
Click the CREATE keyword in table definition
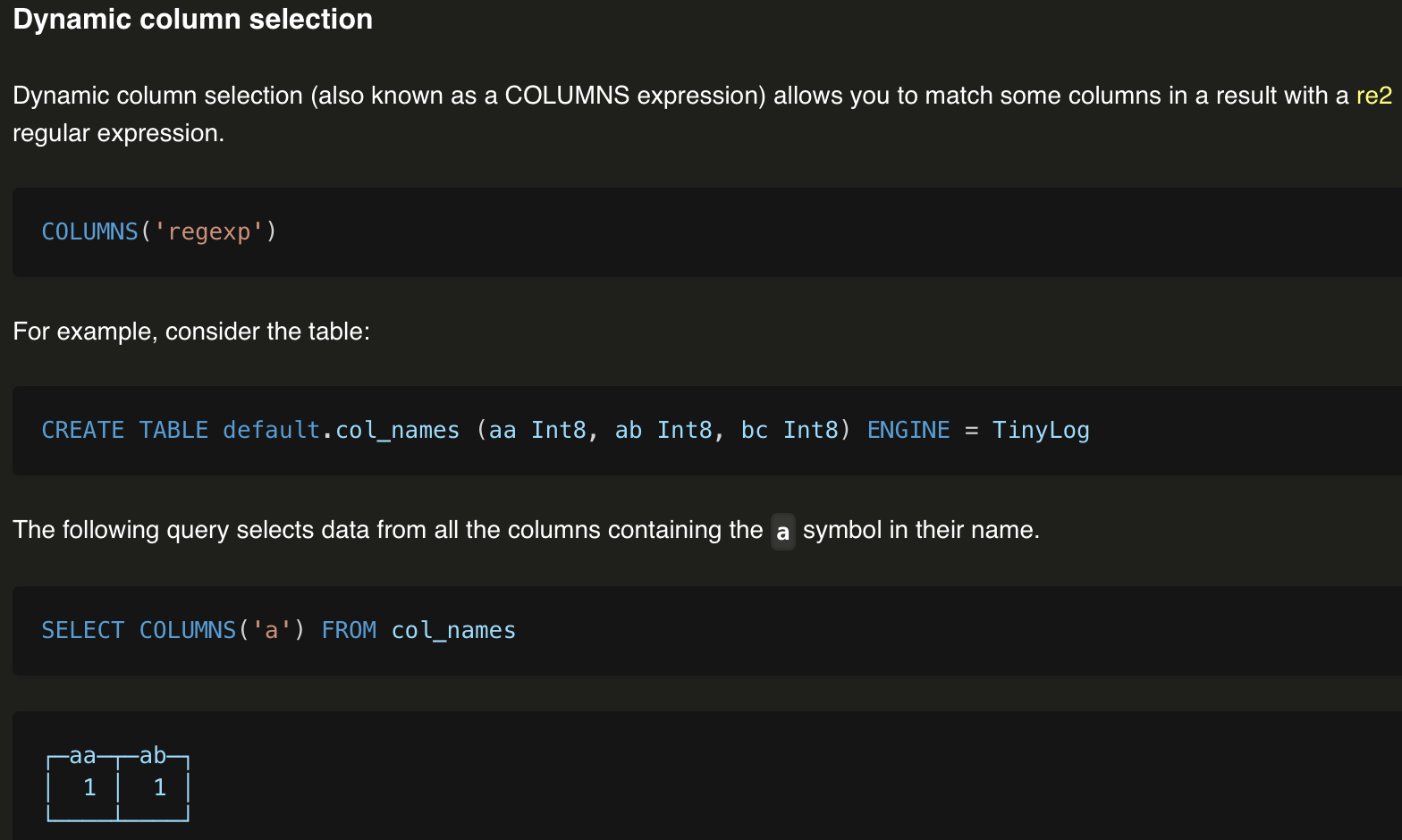tap(82, 430)
